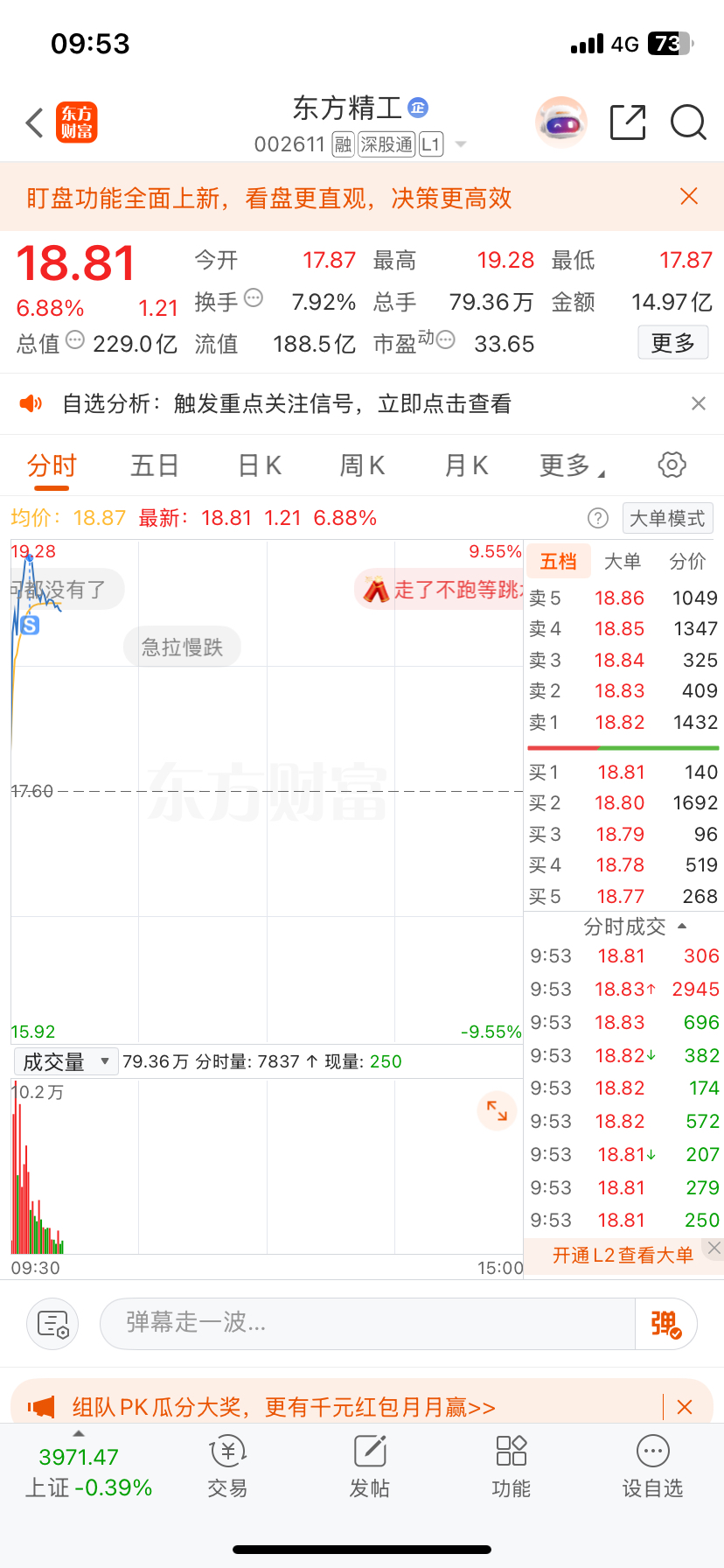
Task: Tap the 设自选 watchlist icon
Action: (x=652, y=1467)
